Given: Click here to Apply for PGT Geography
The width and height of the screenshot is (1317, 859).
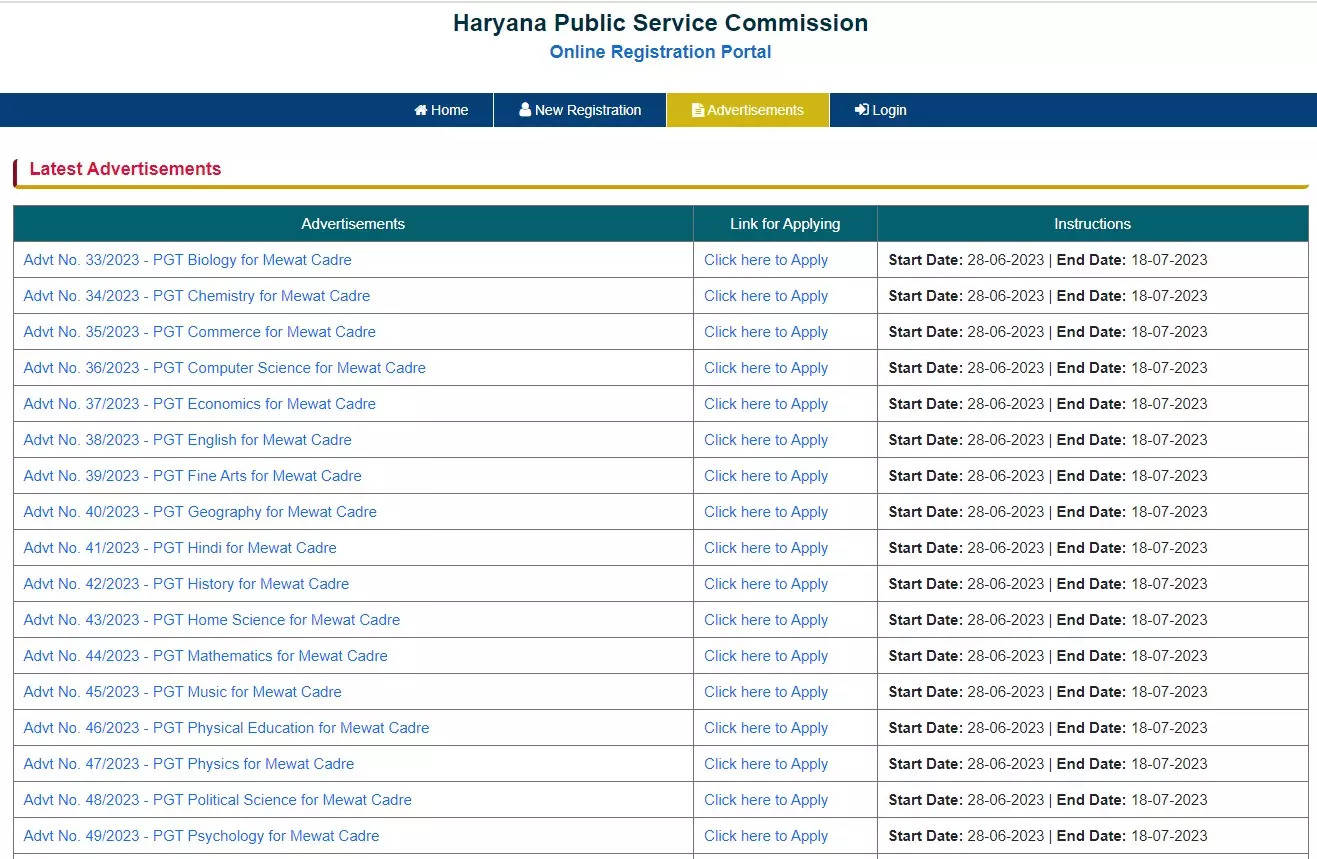Looking at the screenshot, I should 766,512.
